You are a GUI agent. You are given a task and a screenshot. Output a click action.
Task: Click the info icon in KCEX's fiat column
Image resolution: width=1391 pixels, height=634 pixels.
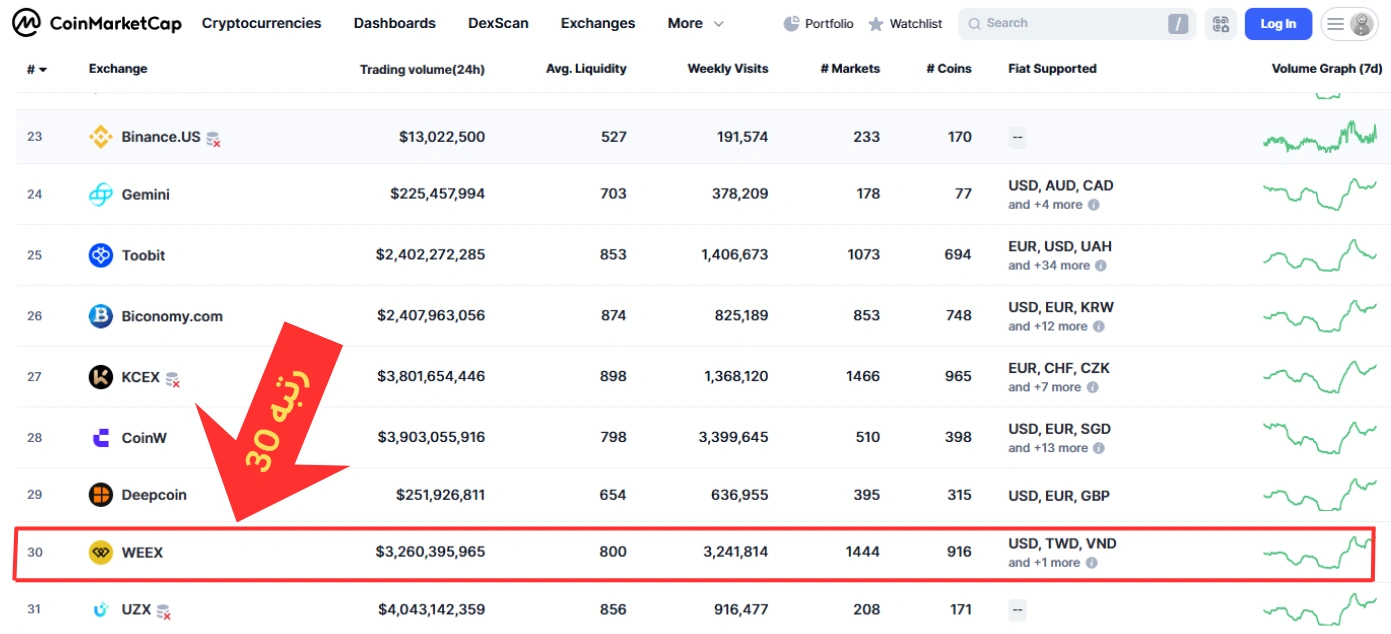point(1092,388)
